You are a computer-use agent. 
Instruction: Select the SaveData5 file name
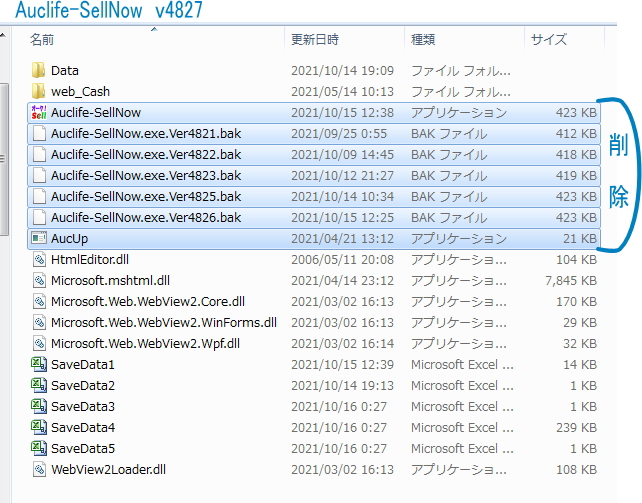(x=83, y=449)
